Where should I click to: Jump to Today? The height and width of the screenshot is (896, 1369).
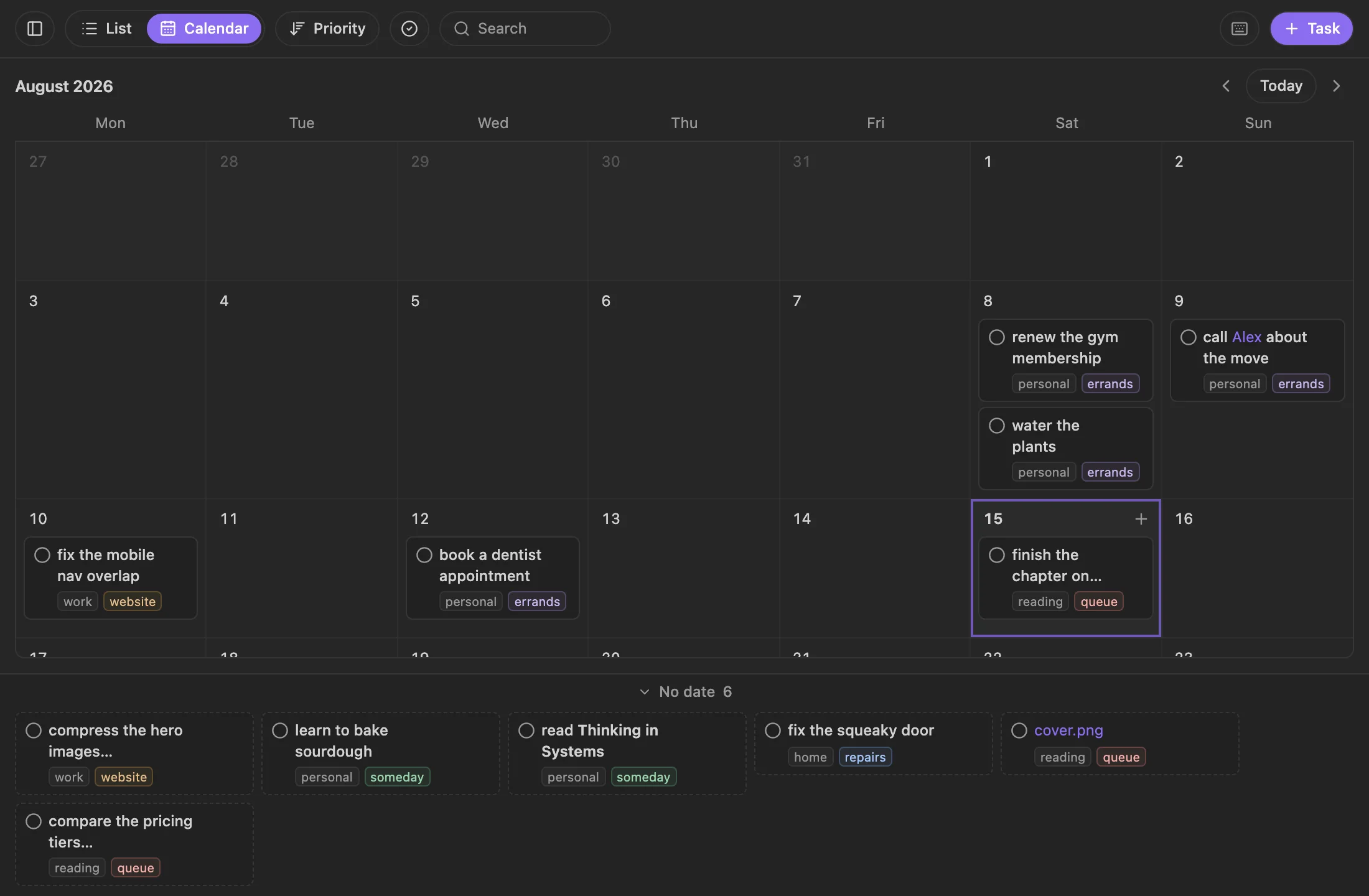[x=1281, y=86]
